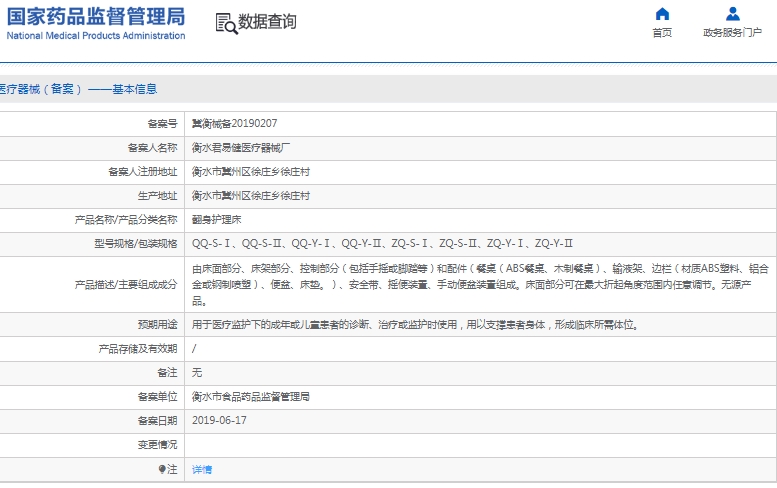
Task: Select product name 翻身护理床
Action: point(217,219)
